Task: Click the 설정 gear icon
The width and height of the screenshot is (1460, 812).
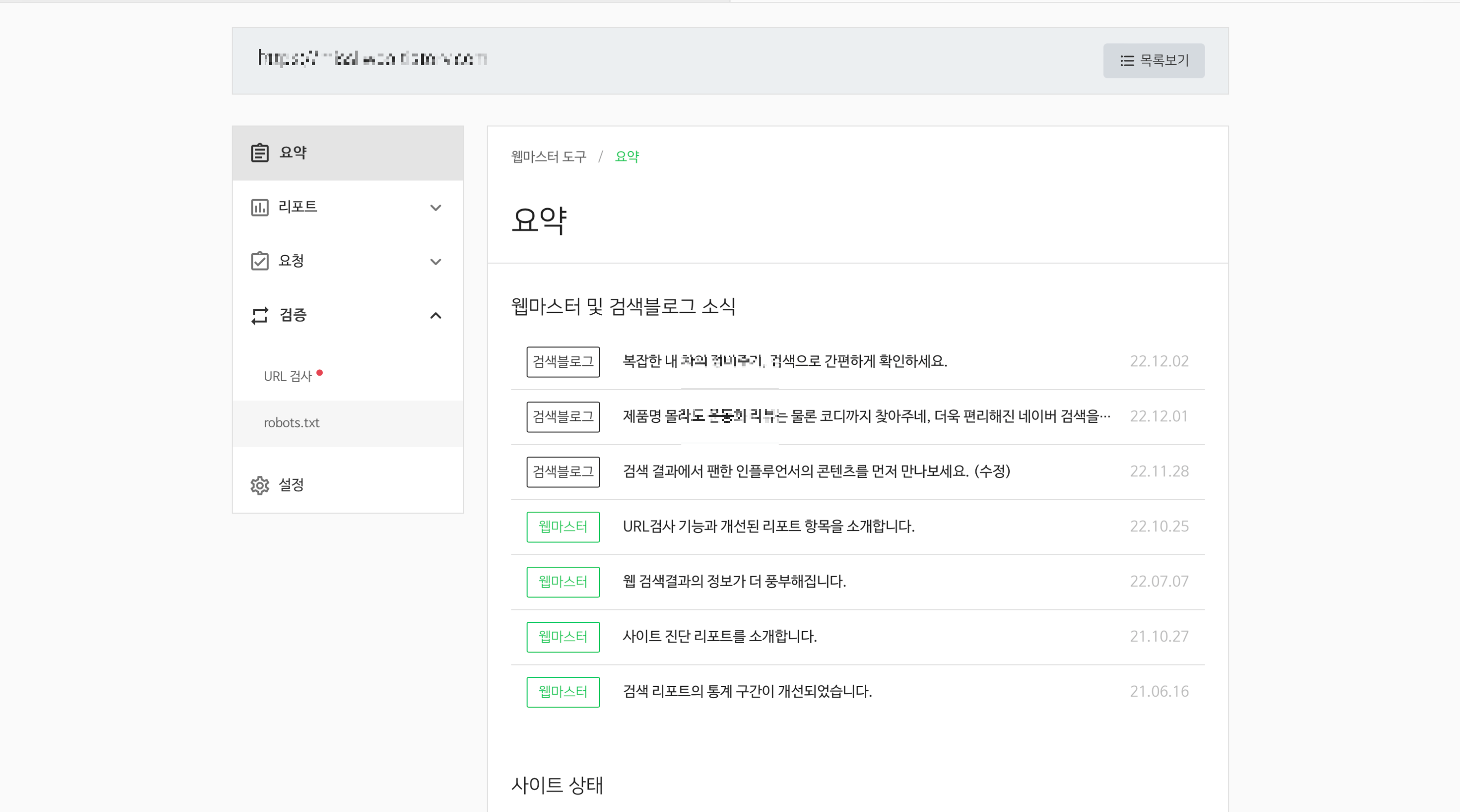Action: 259,485
